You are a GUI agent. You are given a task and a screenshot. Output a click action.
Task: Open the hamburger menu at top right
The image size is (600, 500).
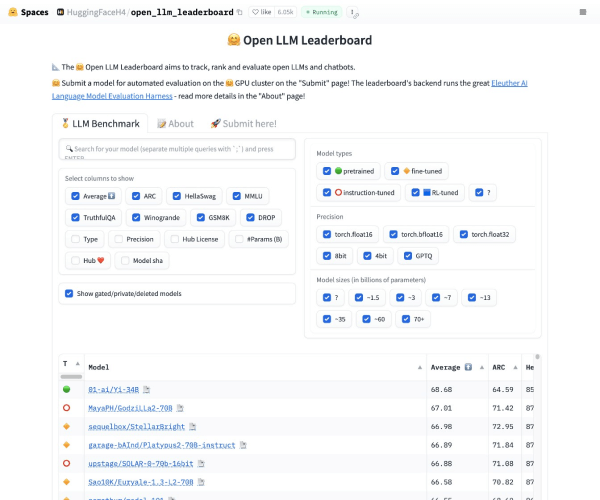(583, 11)
